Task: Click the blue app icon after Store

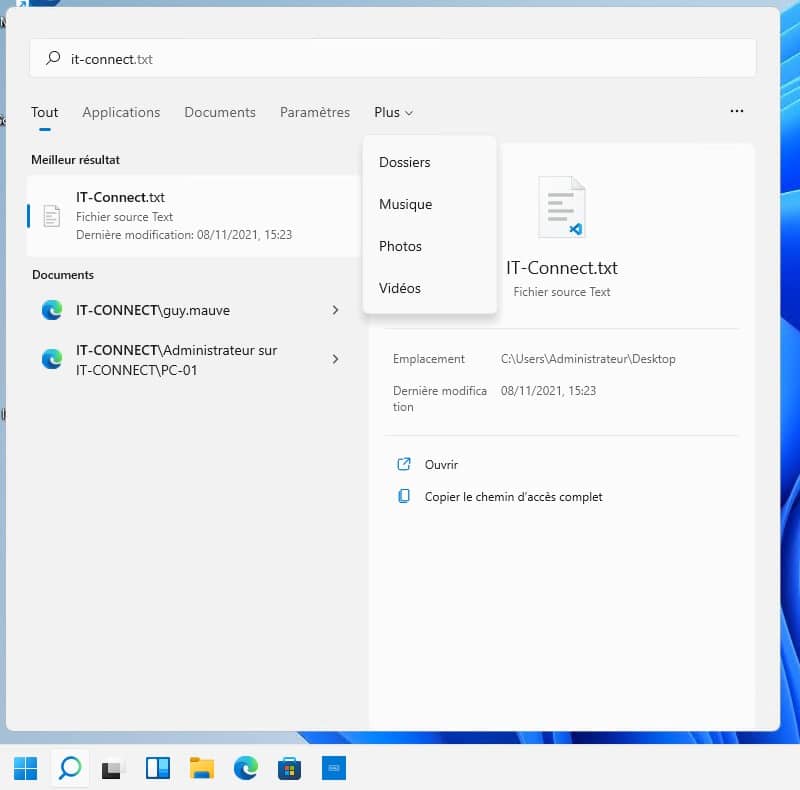Action: (x=334, y=768)
